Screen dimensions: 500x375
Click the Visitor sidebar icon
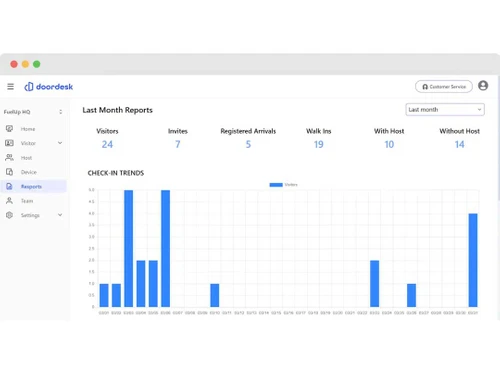click(x=9, y=143)
